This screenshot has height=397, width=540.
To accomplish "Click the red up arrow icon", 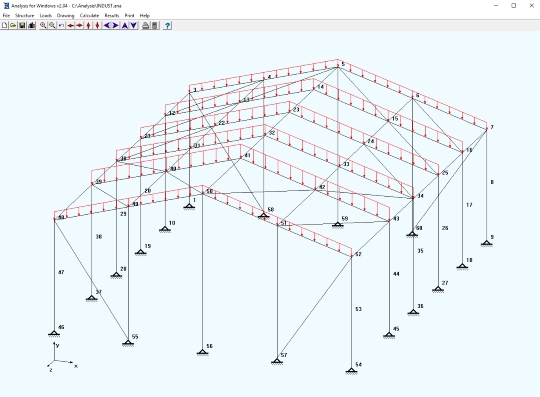I will point(89,25).
